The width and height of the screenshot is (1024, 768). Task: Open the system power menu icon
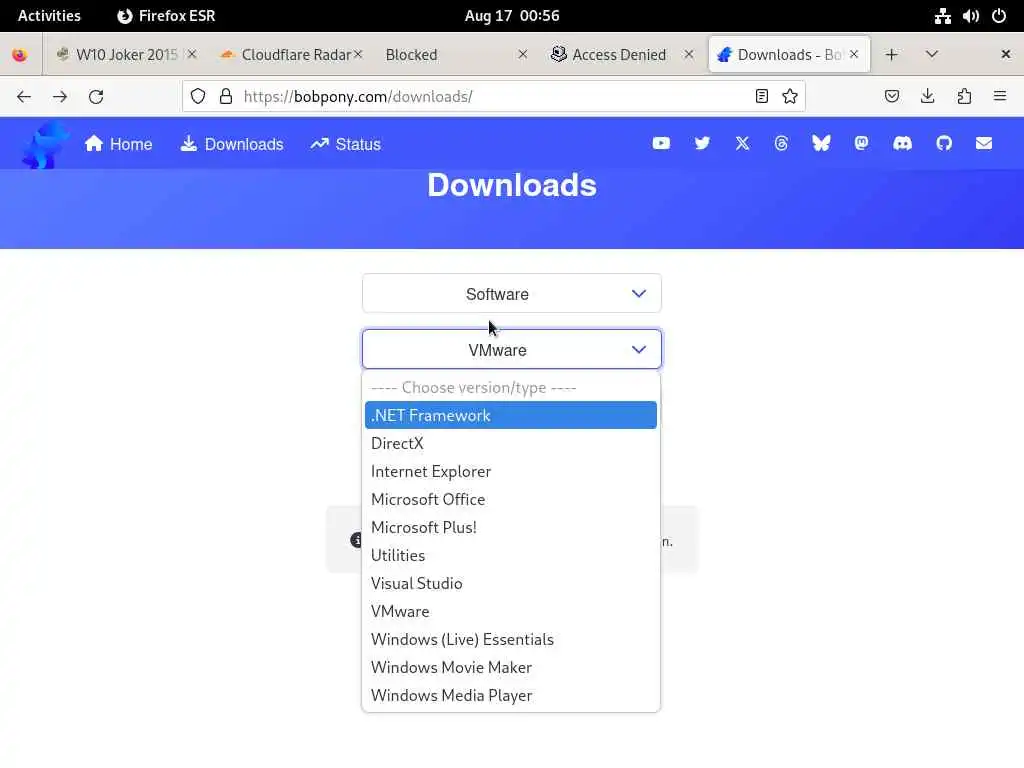(999, 16)
